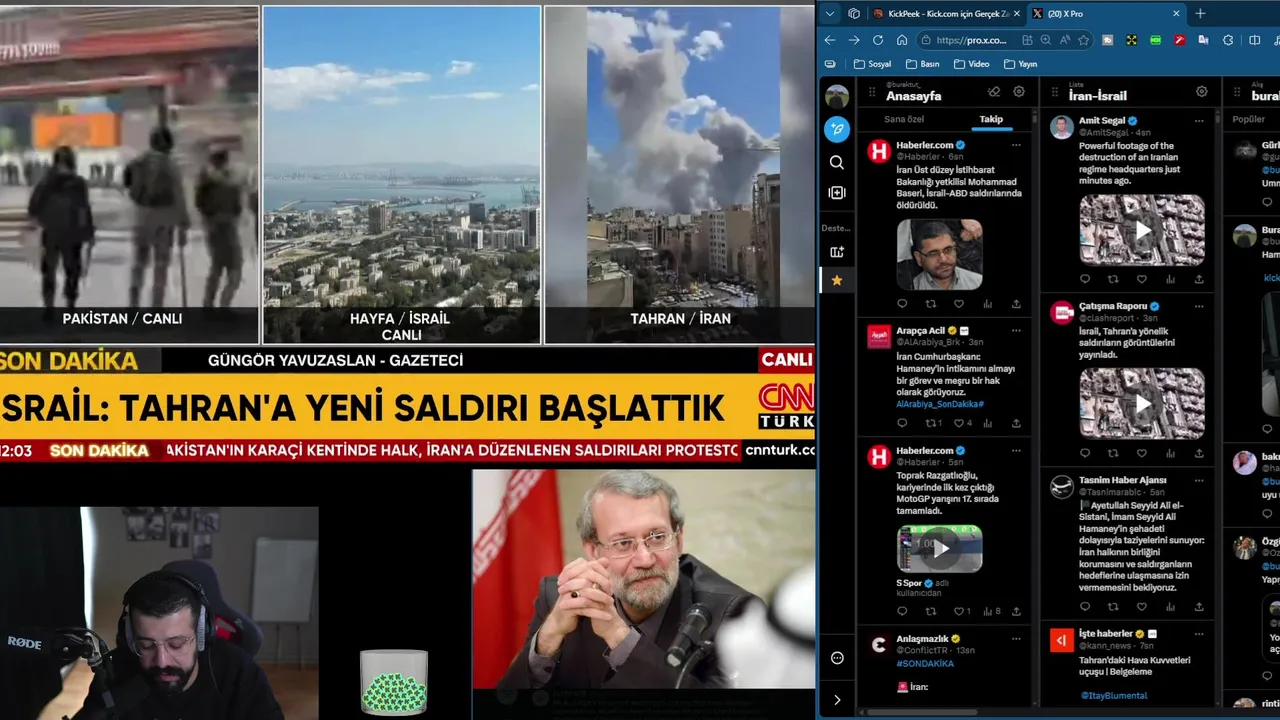
Task: Reply to the Haberler.com Mohammad Baseri post
Action: coord(902,304)
